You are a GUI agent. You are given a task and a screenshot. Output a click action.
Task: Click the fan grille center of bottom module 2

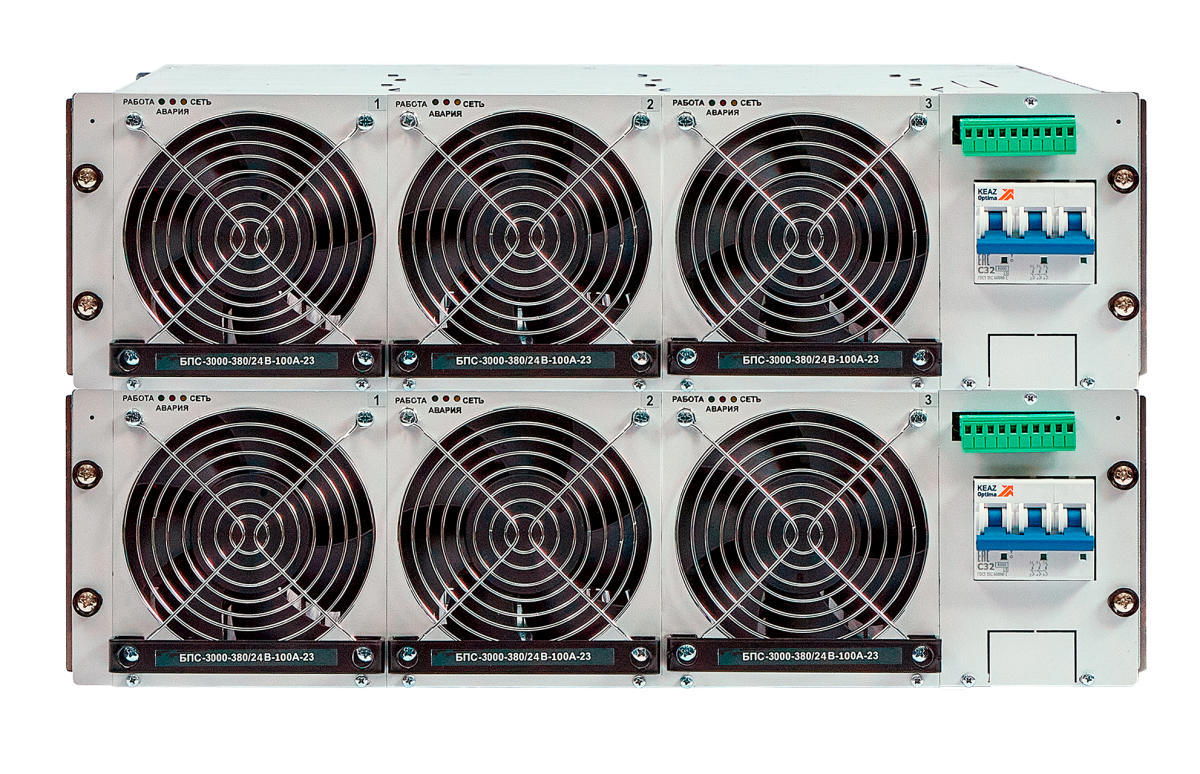click(x=523, y=525)
